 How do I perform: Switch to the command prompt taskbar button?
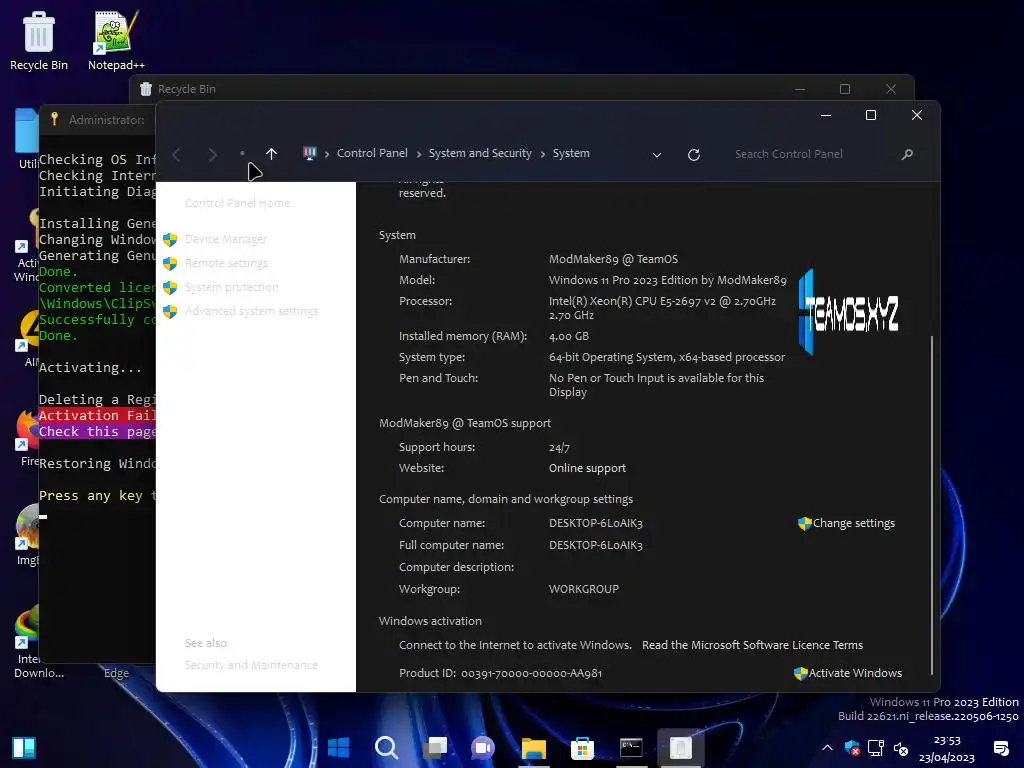[631, 748]
